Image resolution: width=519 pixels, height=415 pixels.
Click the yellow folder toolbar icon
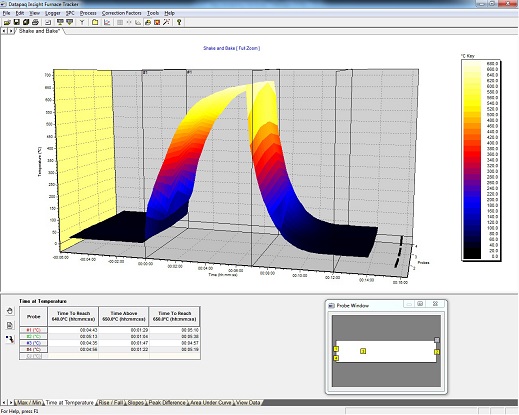pyautogui.click(x=95, y=22)
